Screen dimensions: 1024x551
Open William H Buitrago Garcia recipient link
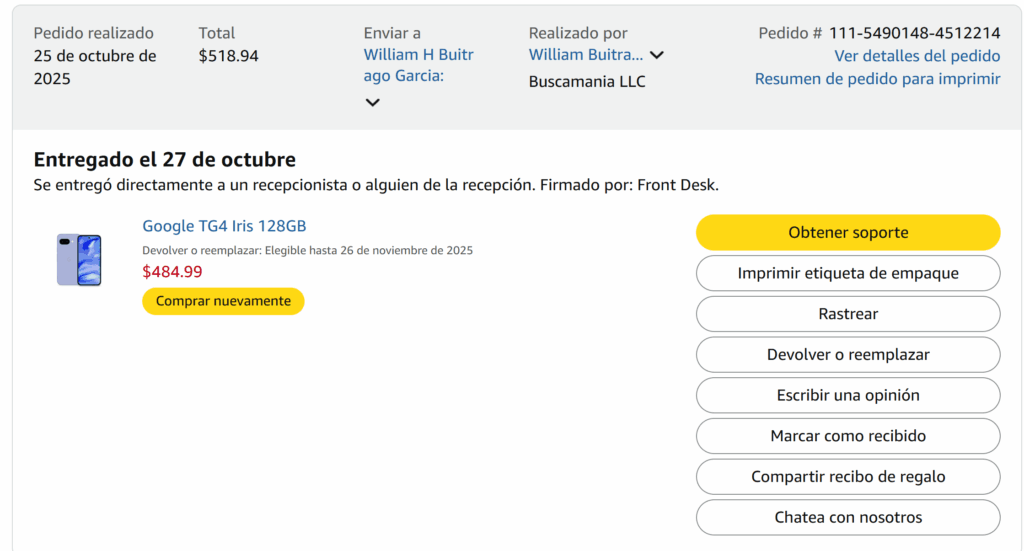pyautogui.click(x=419, y=65)
